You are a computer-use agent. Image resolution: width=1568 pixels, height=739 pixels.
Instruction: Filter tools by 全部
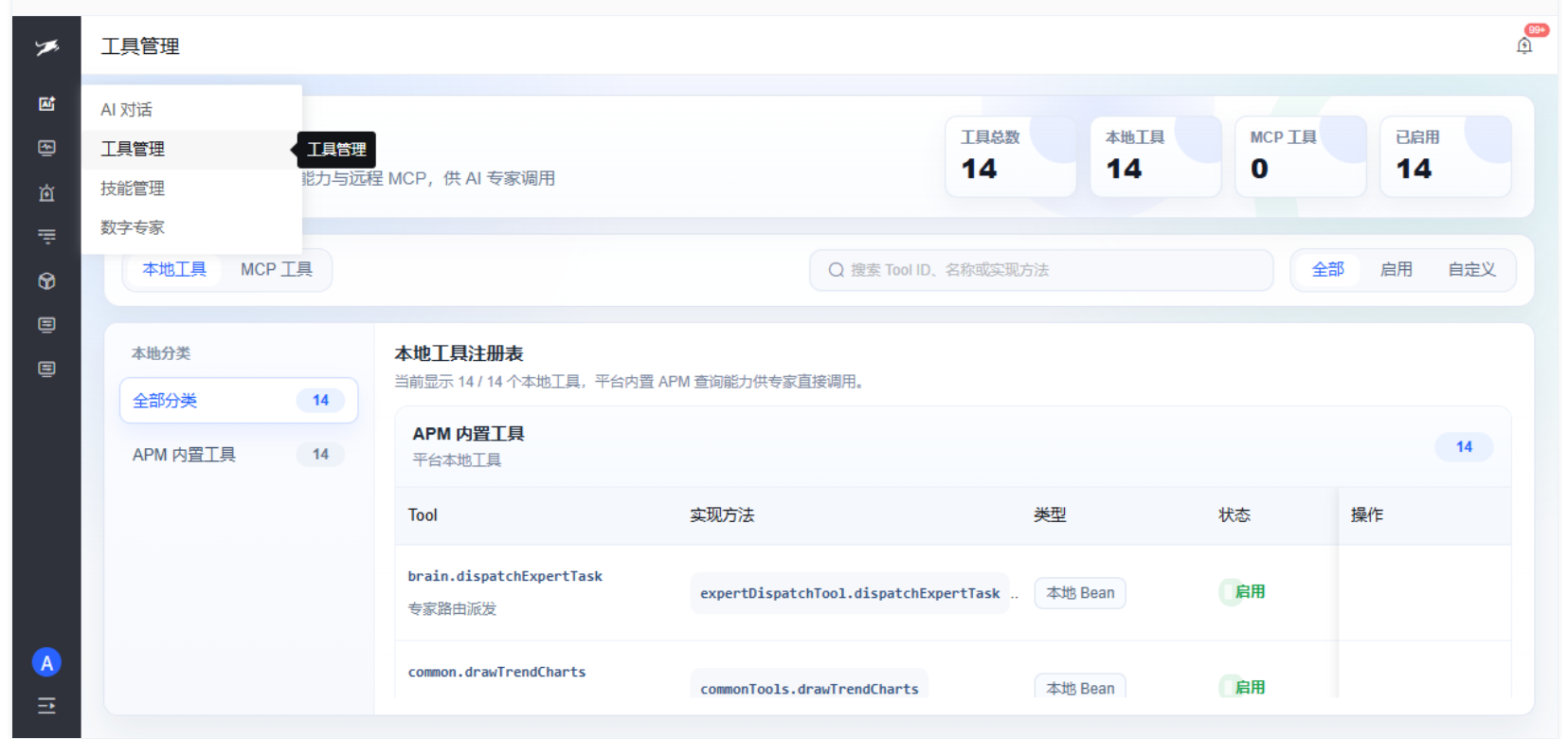pyautogui.click(x=1327, y=270)
